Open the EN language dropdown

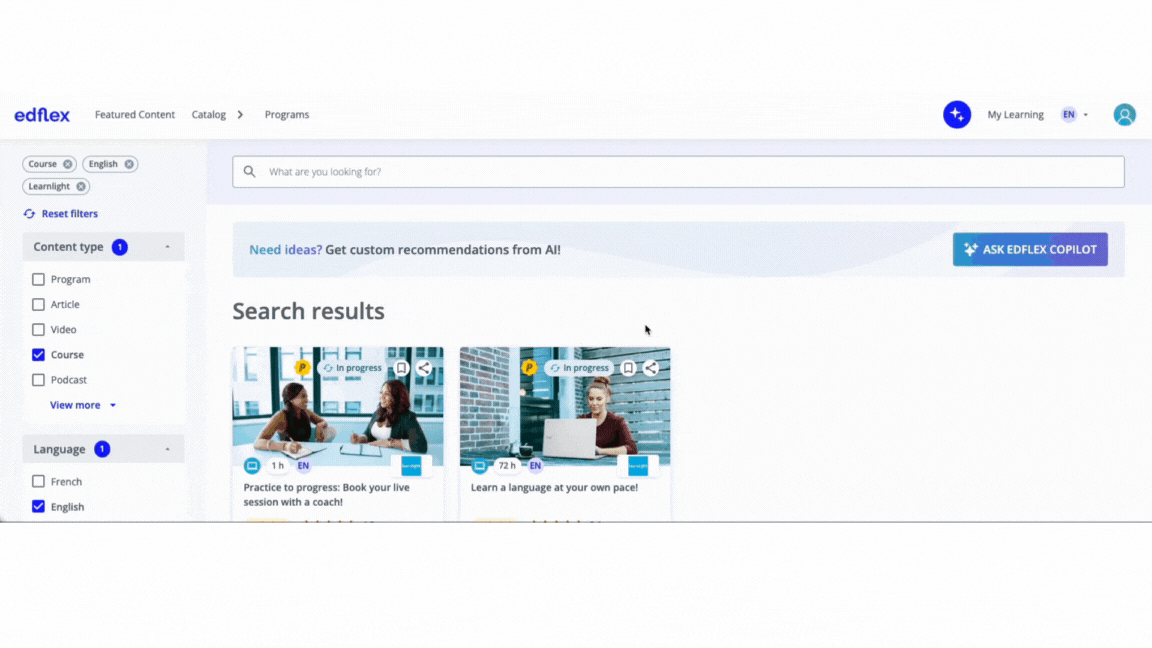(x=1075, y=115)
